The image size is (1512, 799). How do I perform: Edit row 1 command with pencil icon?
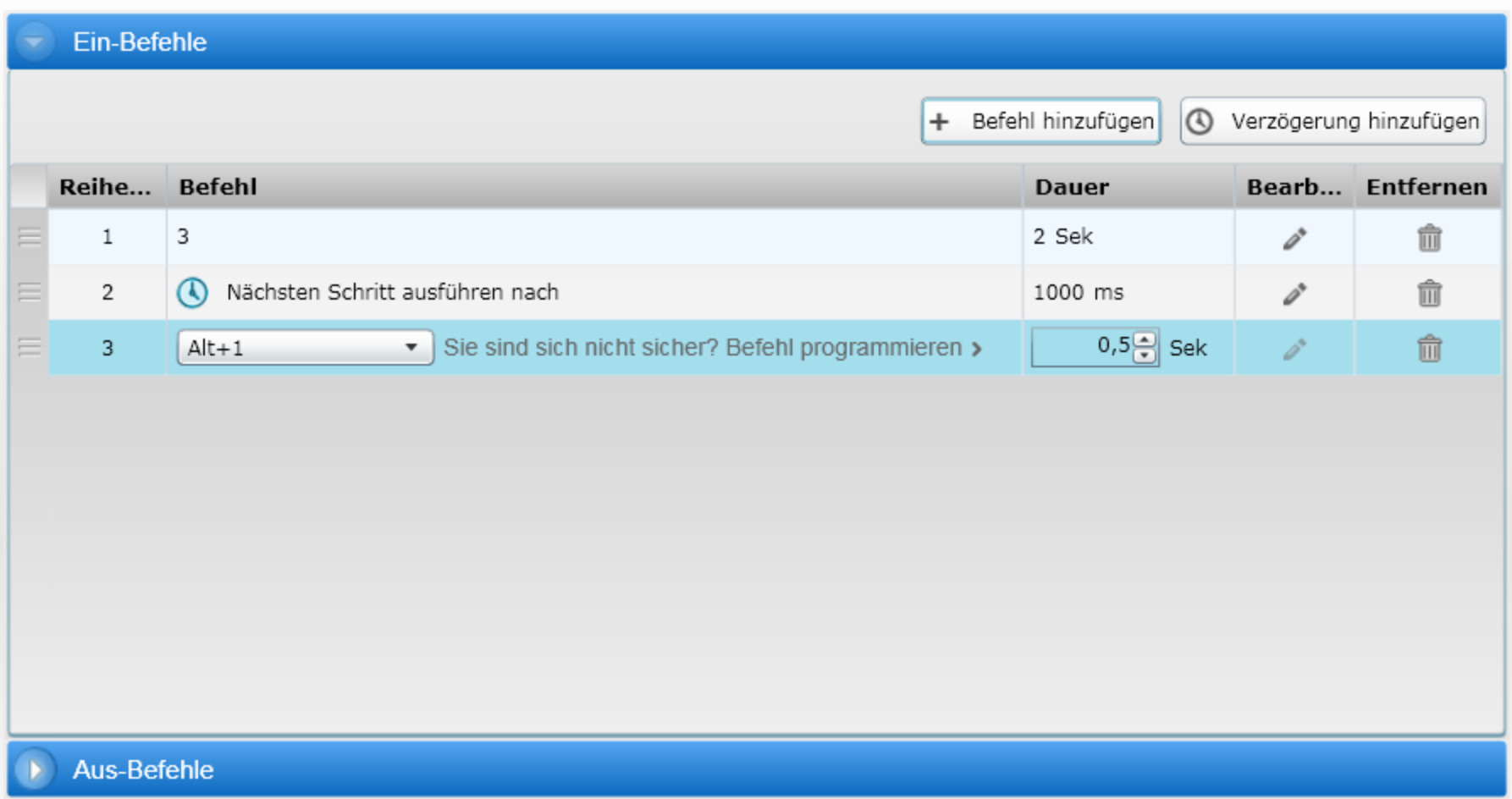(x=1294, y=239)
